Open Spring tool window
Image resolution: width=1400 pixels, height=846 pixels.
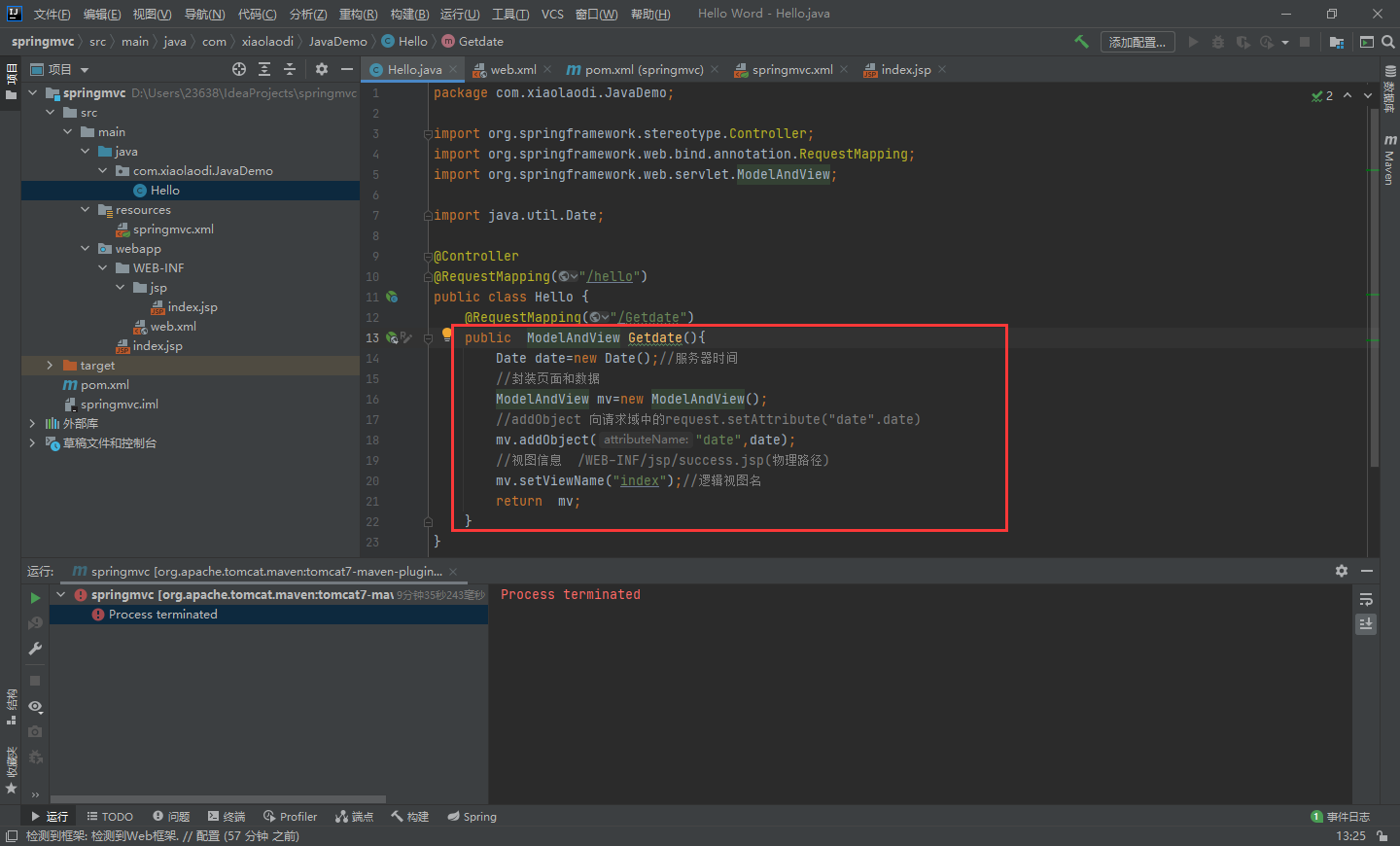click(x=472, y=817)
